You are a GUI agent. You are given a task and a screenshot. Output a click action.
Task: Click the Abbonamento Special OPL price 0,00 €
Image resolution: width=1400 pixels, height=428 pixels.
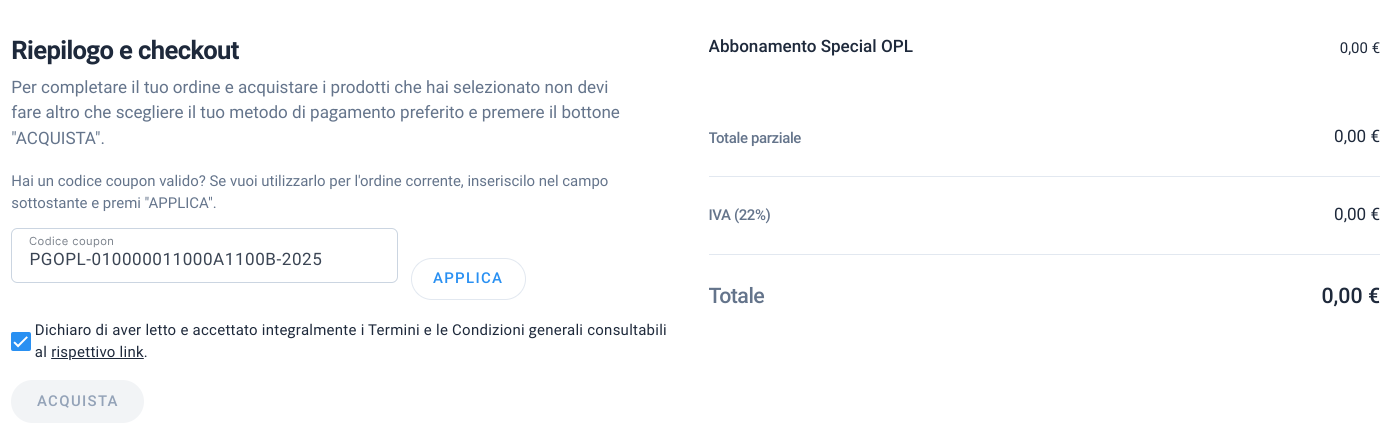click(1359, 47)
